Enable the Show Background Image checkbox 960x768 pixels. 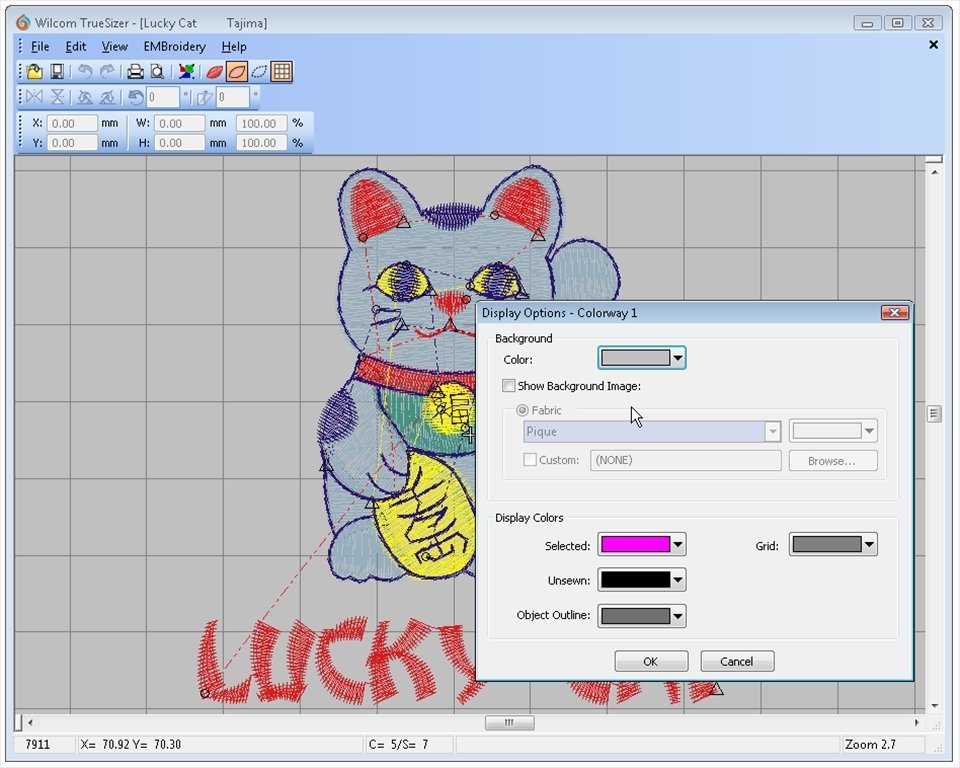pyautogui.click(x=508, y=385)
